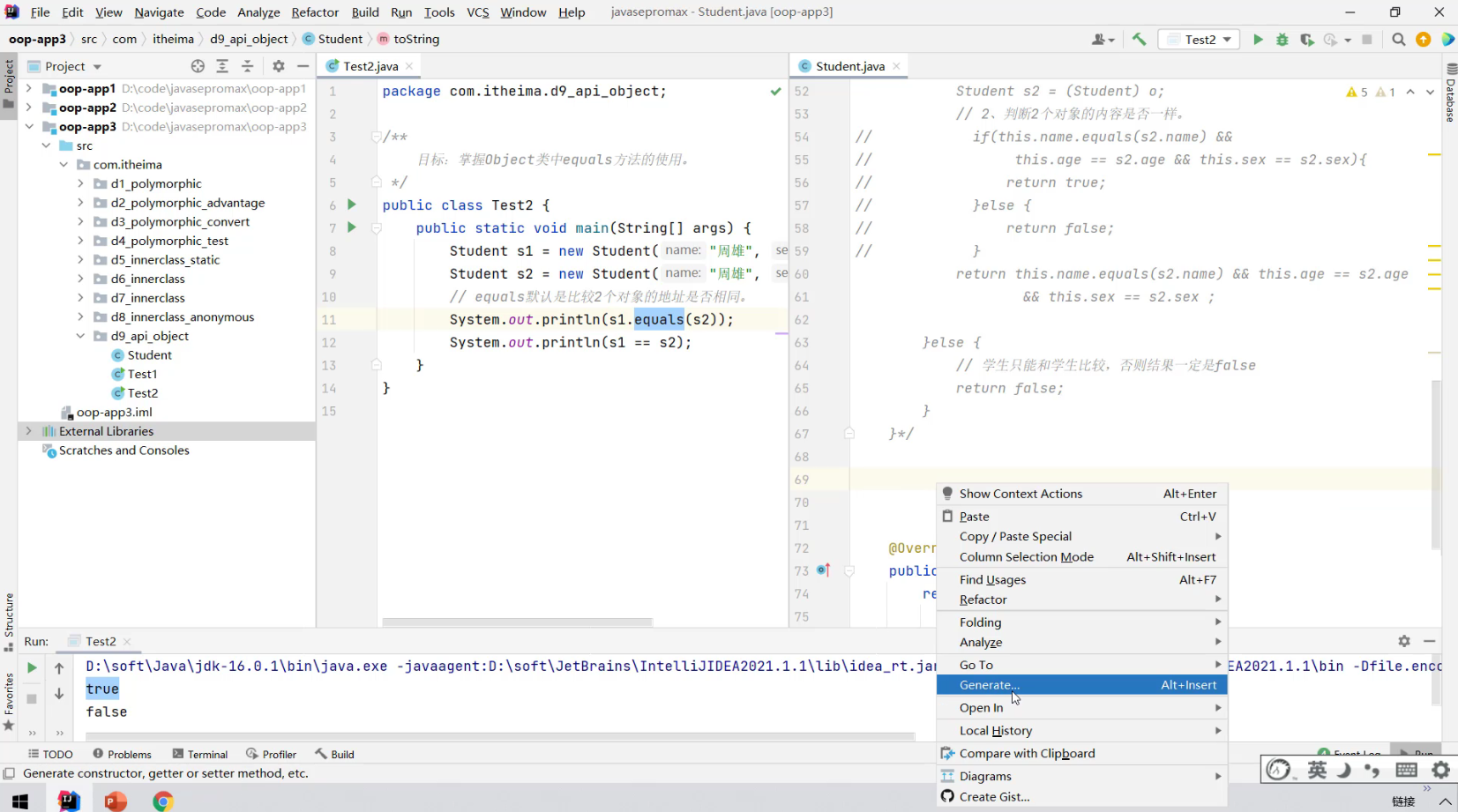
Task: Run Test2 with the green play icon in toolbar
Action: 1258,39
